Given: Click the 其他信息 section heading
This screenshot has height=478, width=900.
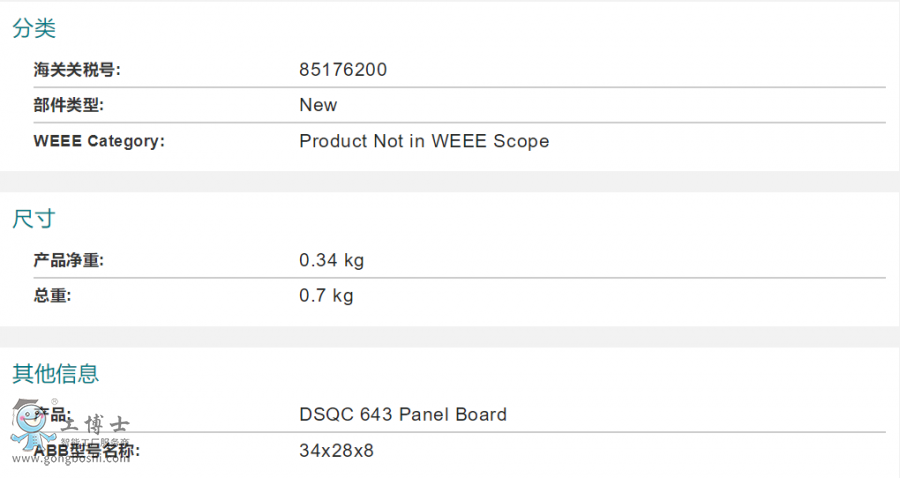Looking at the screenshot, I should (56, 374).
